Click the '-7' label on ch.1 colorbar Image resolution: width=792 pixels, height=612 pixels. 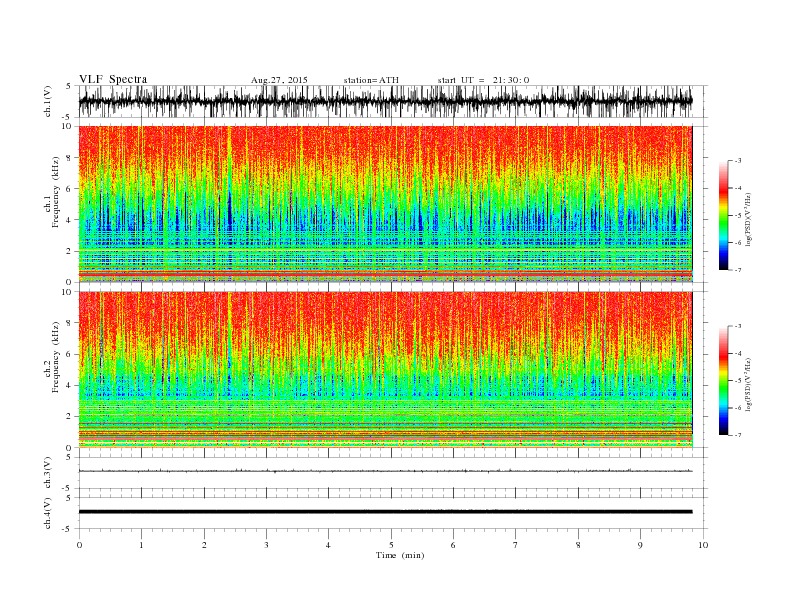[x=738, y=270]
